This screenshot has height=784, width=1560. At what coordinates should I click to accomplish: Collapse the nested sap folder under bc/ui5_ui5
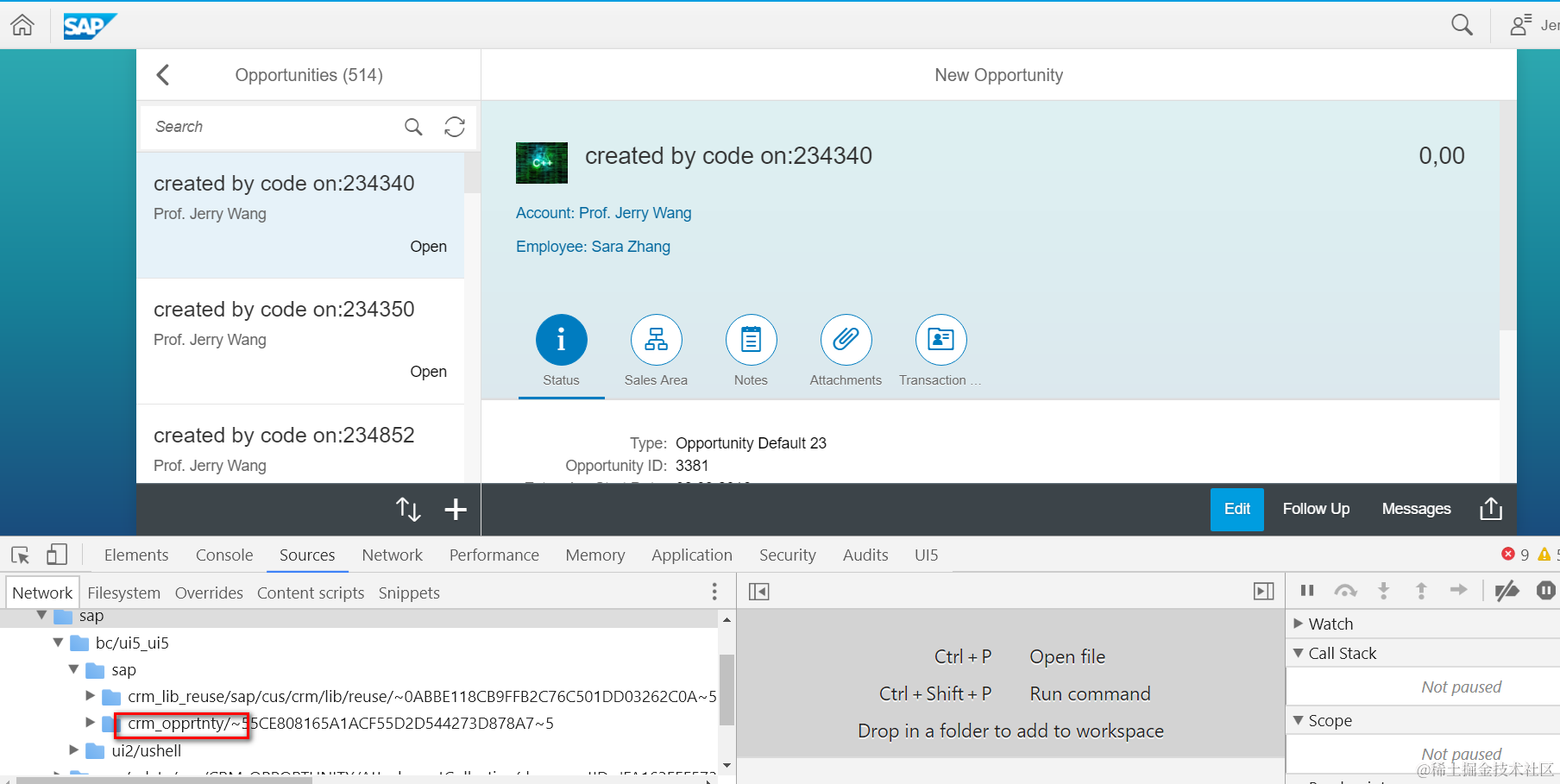[x=74, y=669]
